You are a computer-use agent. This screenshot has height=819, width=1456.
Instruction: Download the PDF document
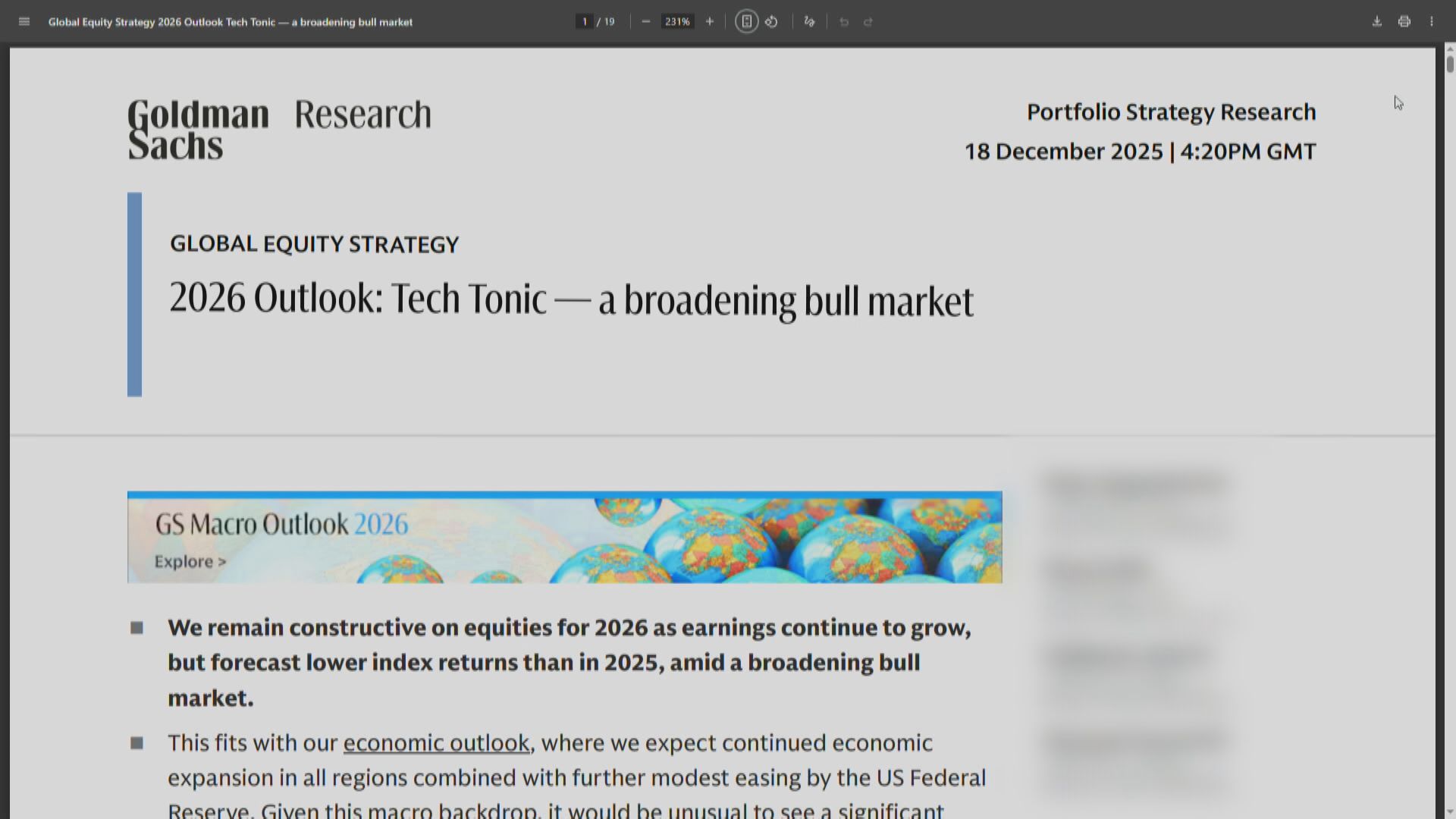[1377, 22]
